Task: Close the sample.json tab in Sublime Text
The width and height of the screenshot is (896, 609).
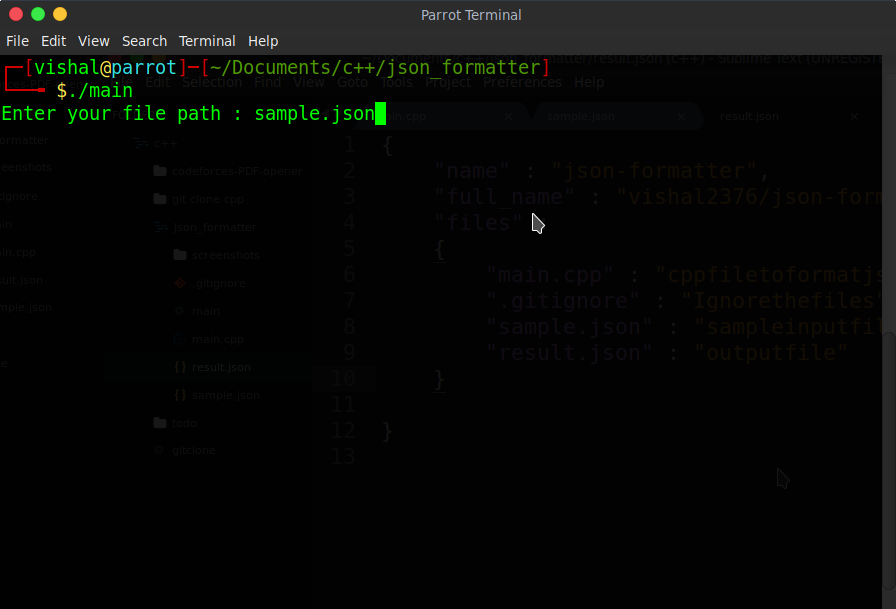Action: pos(681,117)
